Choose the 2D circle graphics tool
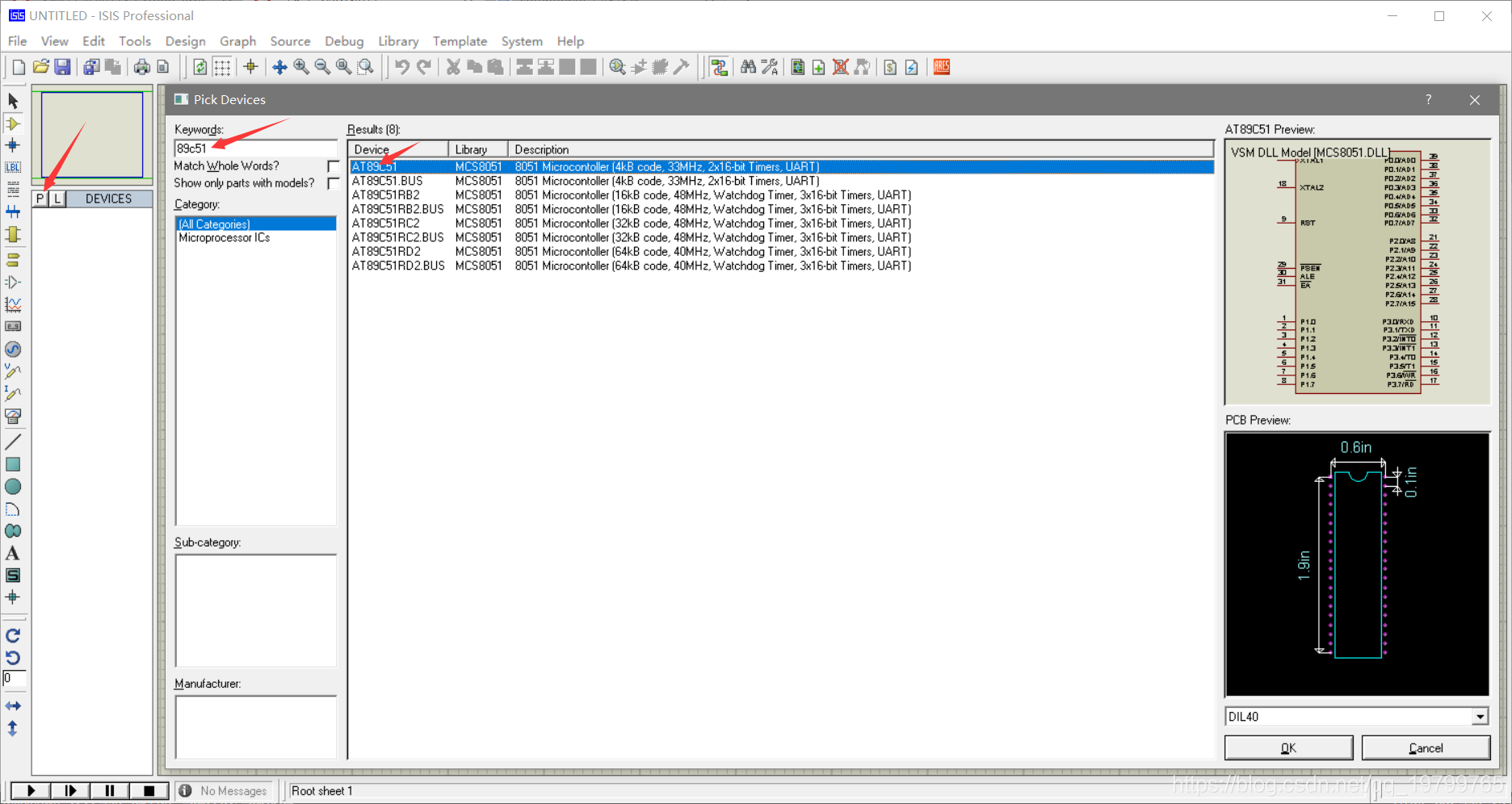This screenshot has width=1512, height=804. point(13,487)
